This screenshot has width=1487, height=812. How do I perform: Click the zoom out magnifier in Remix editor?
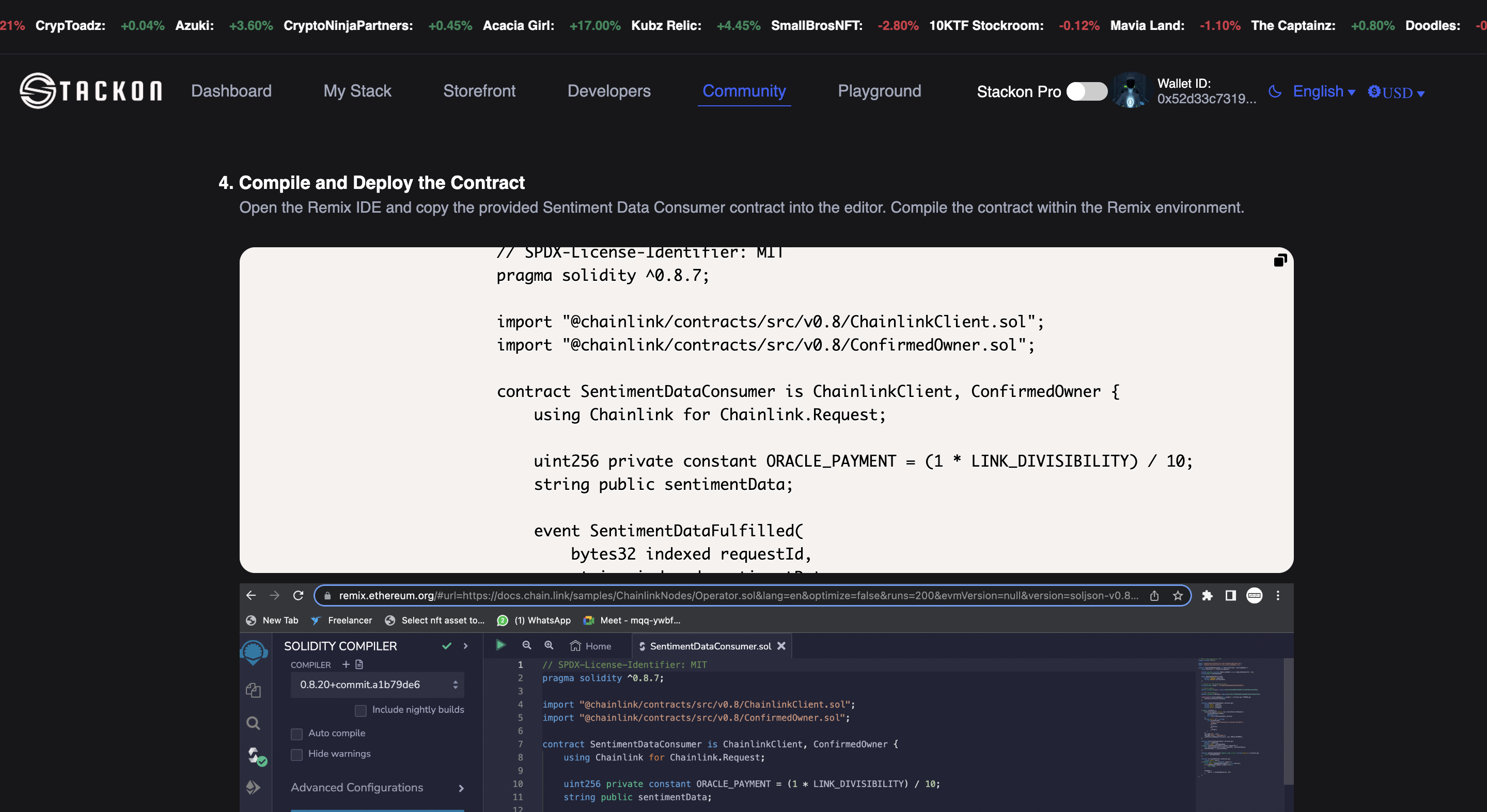click(x=526, y=645)
